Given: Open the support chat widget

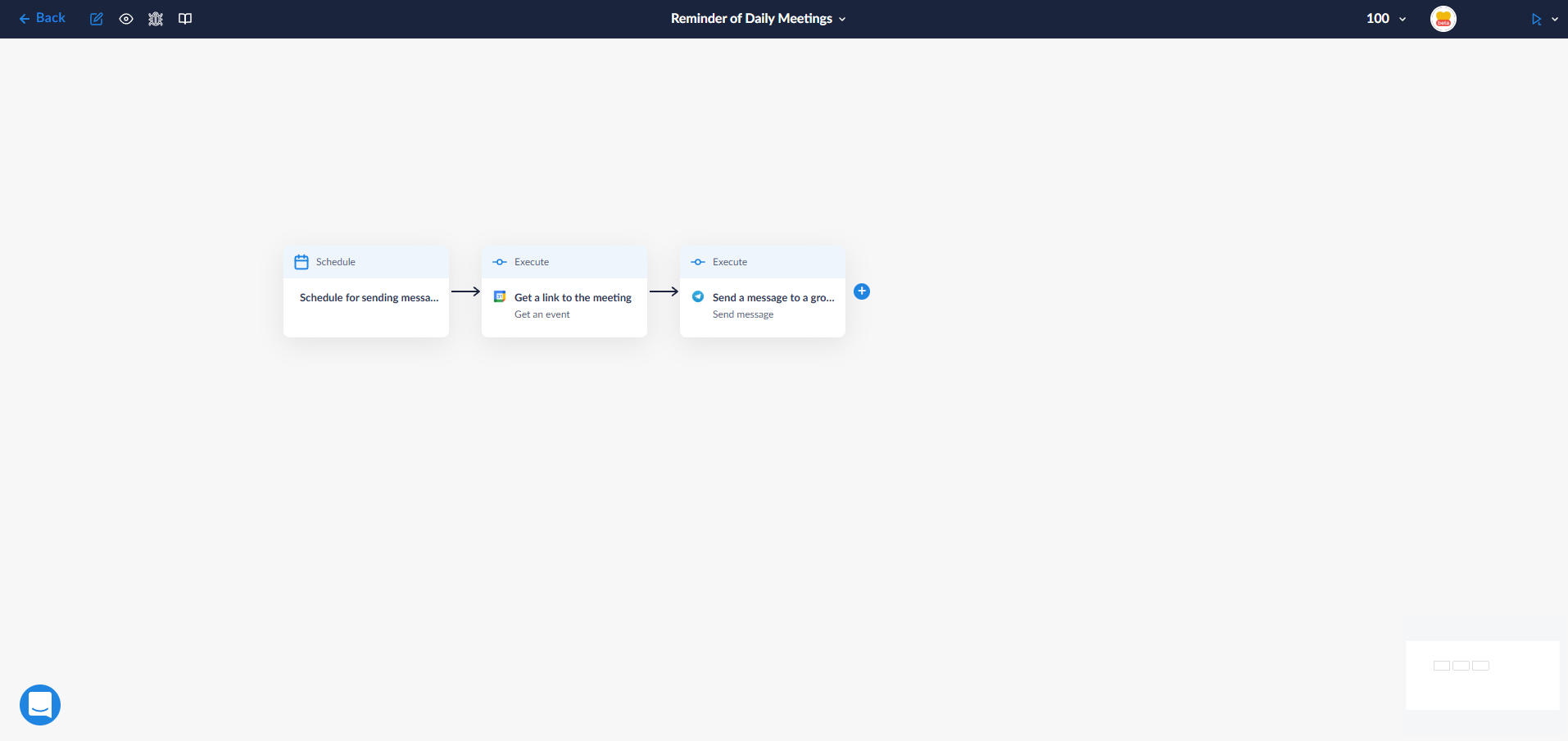Looking at the screenshot, I should point(40,705).
